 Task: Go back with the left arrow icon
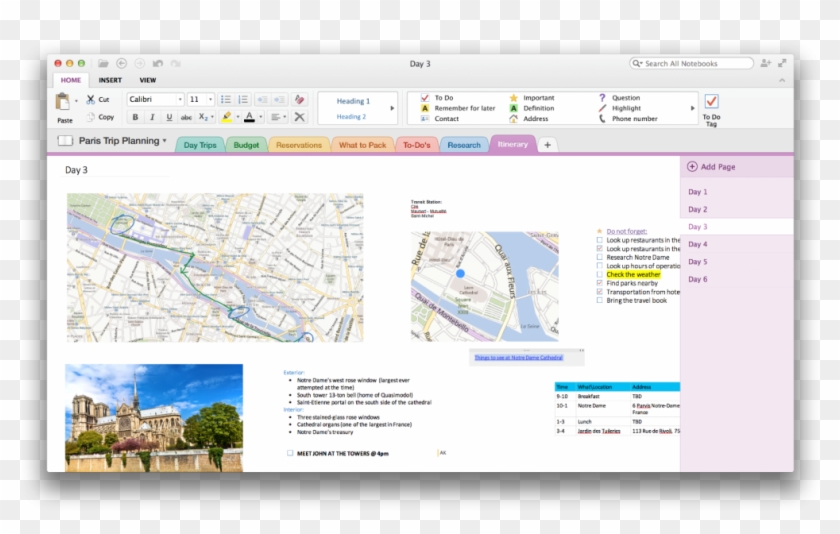[x=122, y=64]
